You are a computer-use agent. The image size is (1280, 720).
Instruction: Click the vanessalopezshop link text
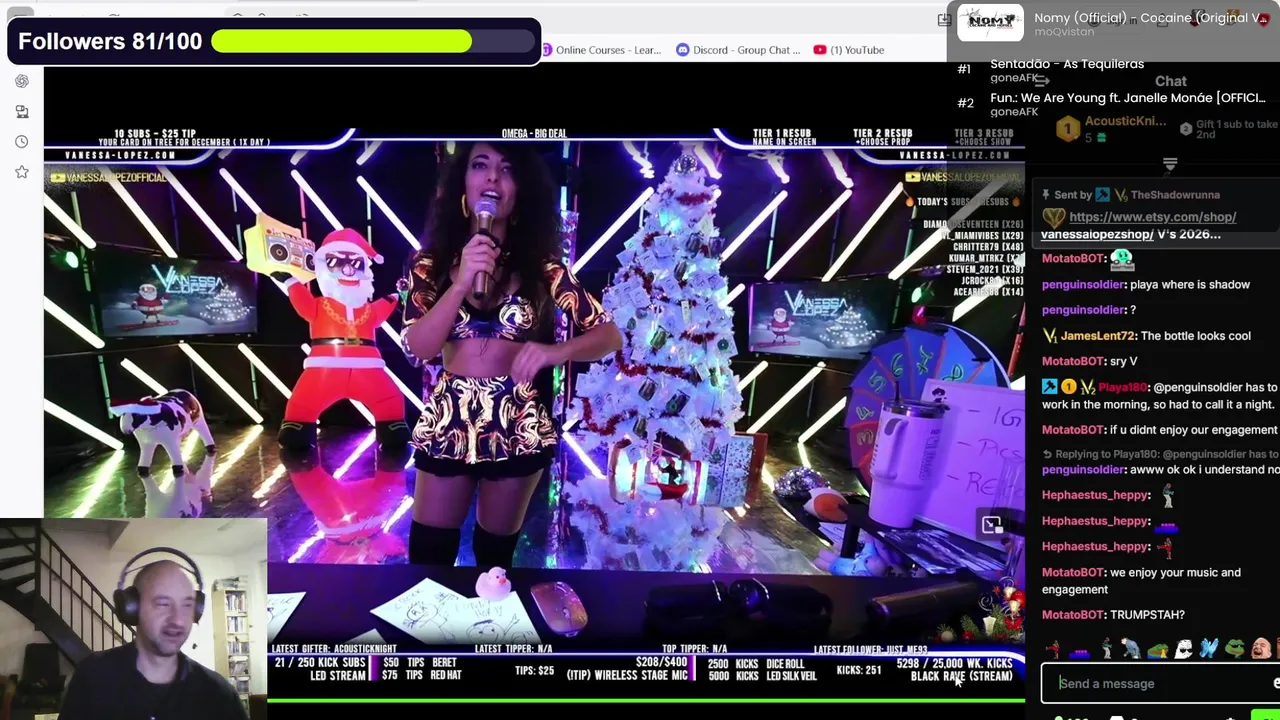click(1097, 234)
